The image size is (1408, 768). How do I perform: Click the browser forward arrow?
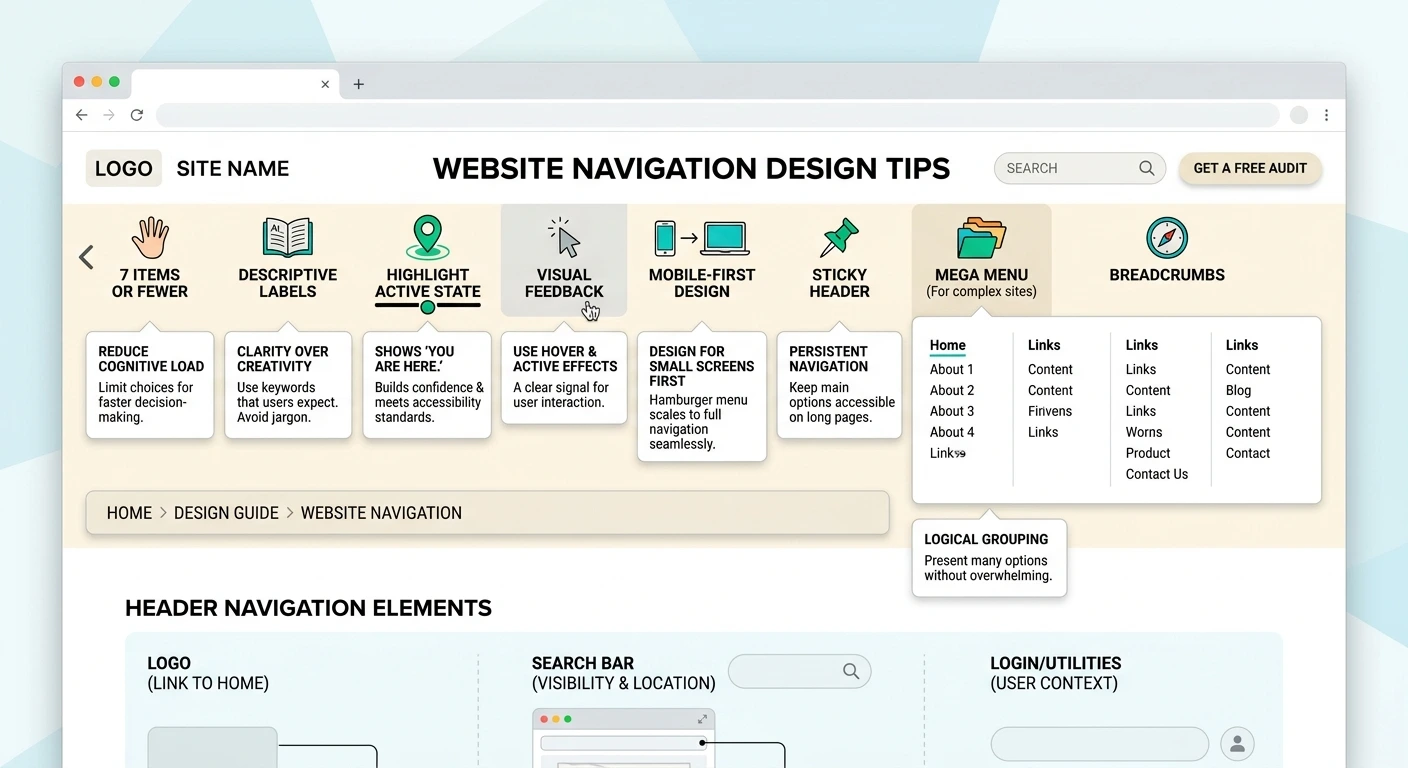[109, 115]
